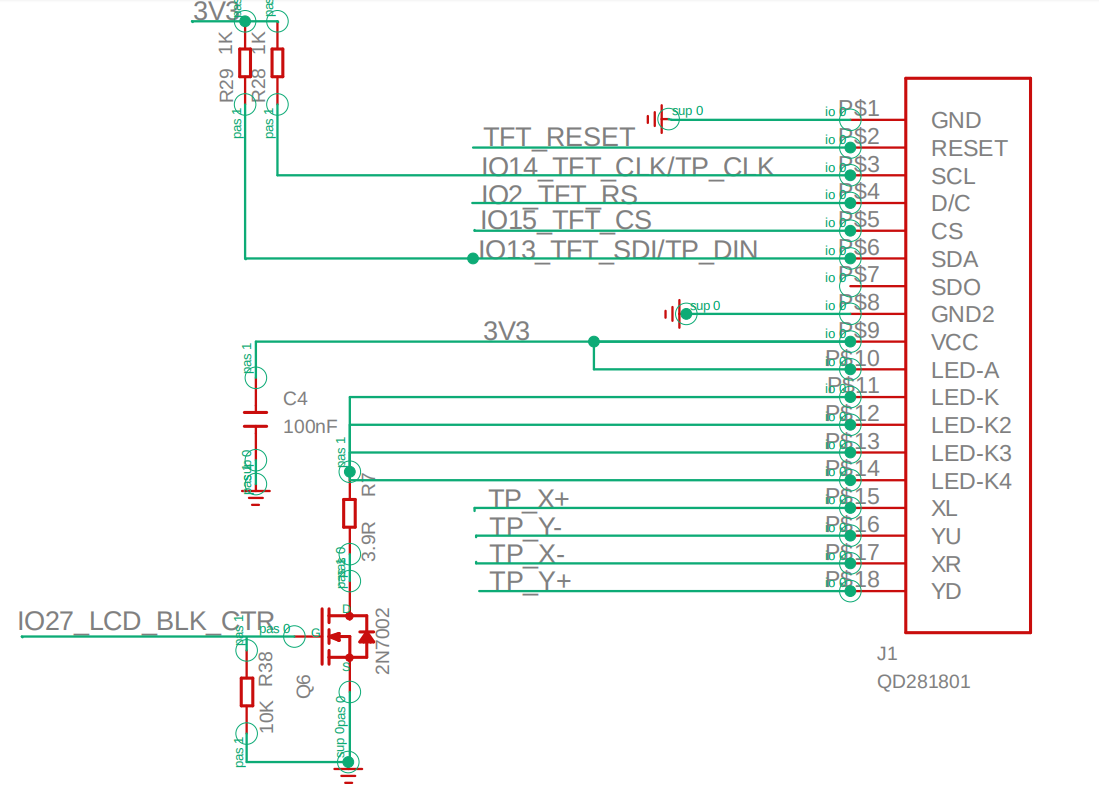Screen dimensions: 1099x786
Task: Click the IO2_TFT_RS net label
Action: (x=559, y=194)
